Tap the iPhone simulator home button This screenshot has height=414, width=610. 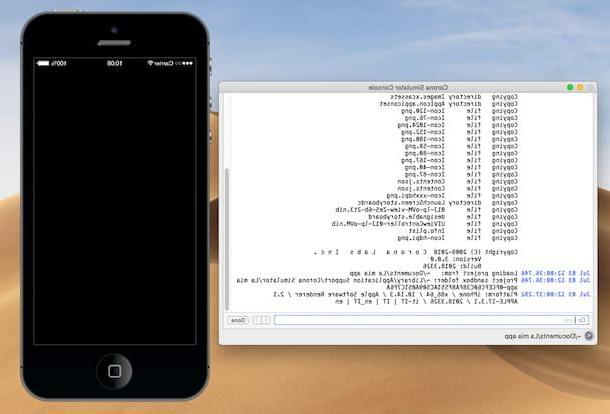click(114, 371)
